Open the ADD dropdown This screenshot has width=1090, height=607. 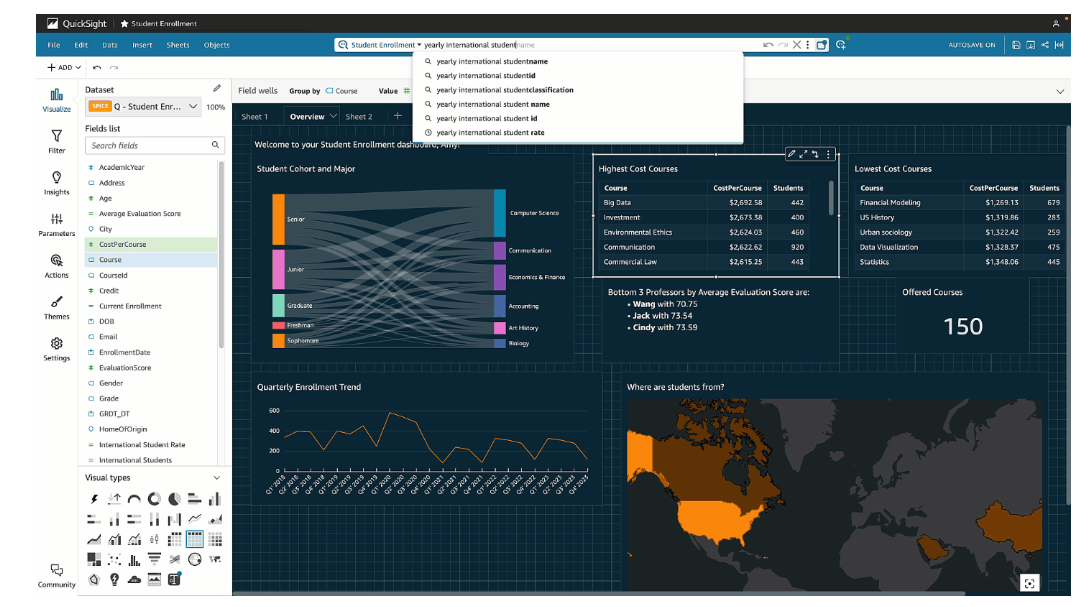pyautogui.click(x=64, y=67)
